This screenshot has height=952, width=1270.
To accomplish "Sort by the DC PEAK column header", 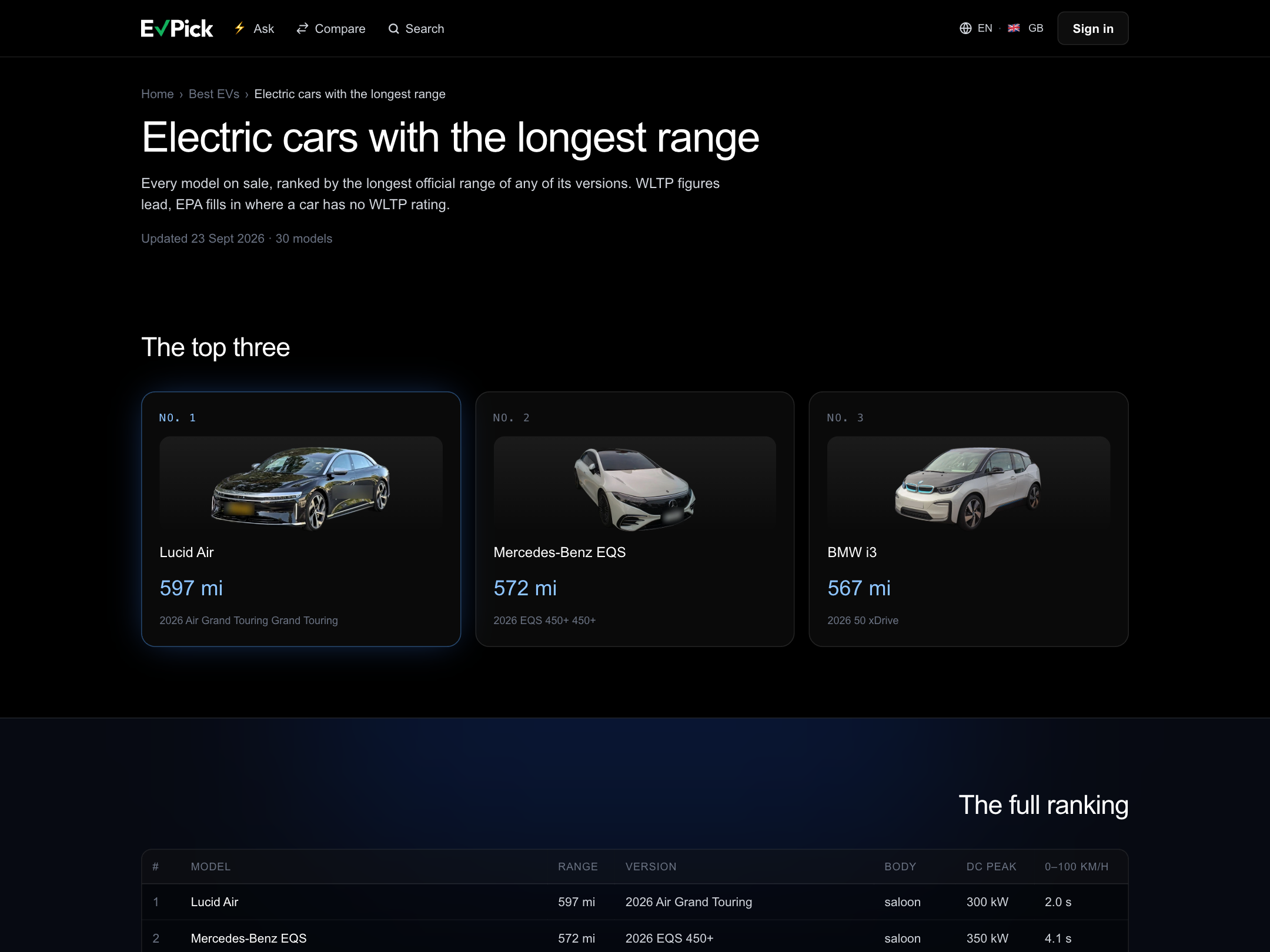I will point(991,867).
